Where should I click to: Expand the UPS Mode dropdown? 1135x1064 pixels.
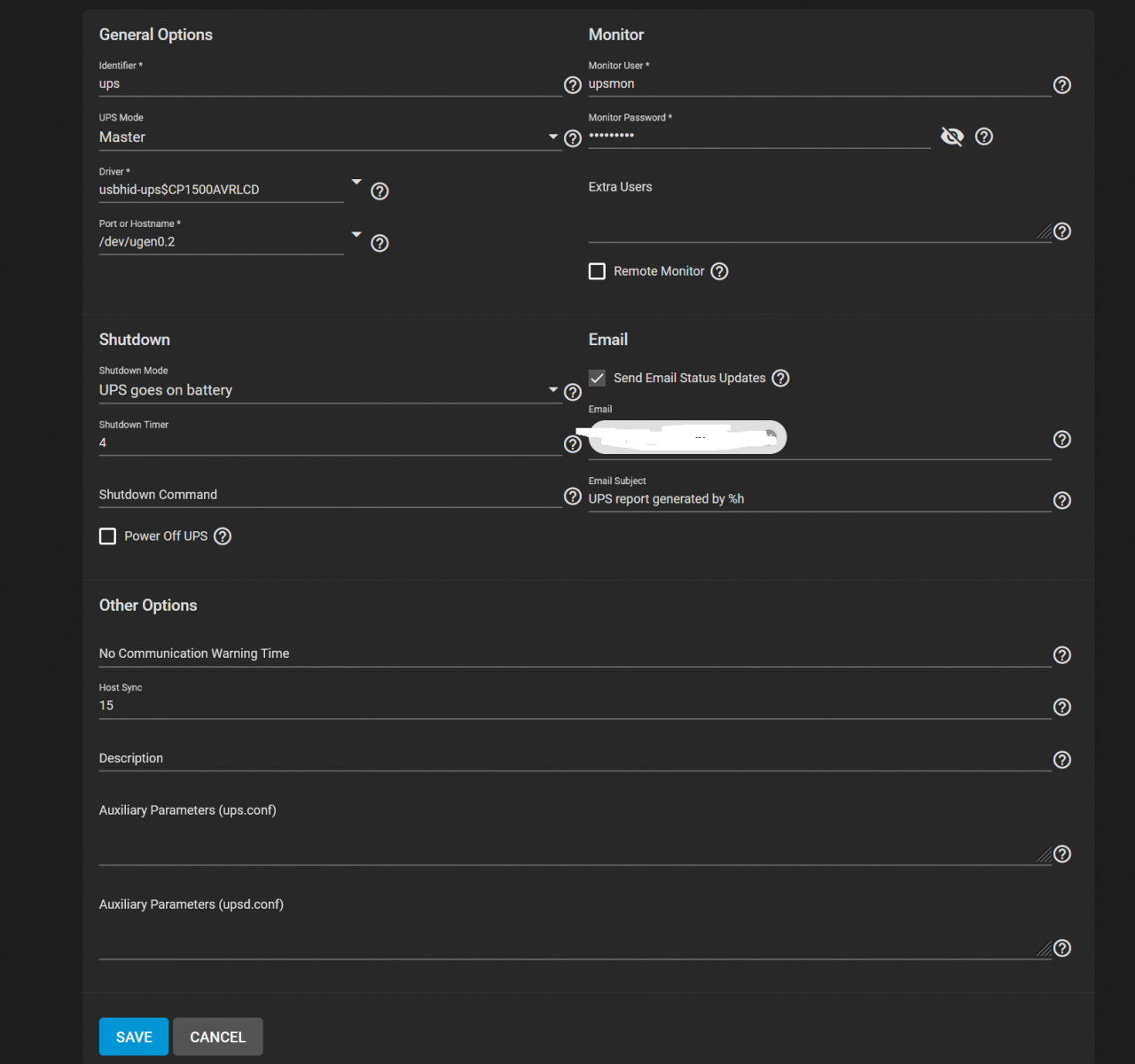(x=553, y=137)
